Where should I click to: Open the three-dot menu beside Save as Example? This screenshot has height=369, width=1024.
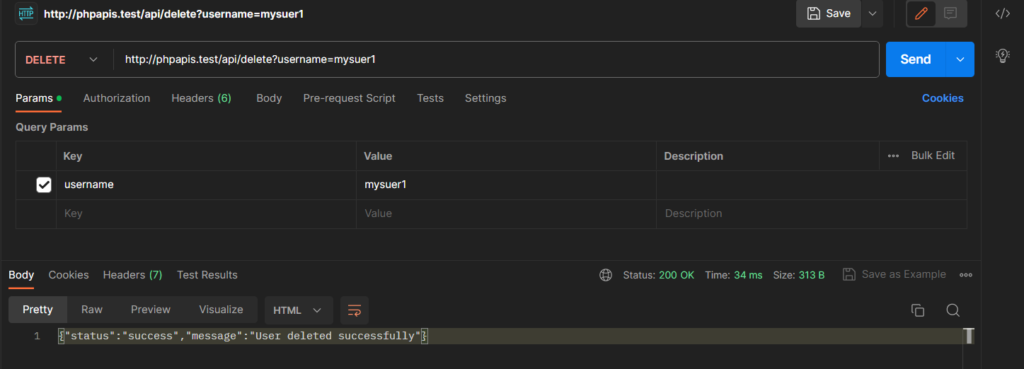tap(966, 275)
